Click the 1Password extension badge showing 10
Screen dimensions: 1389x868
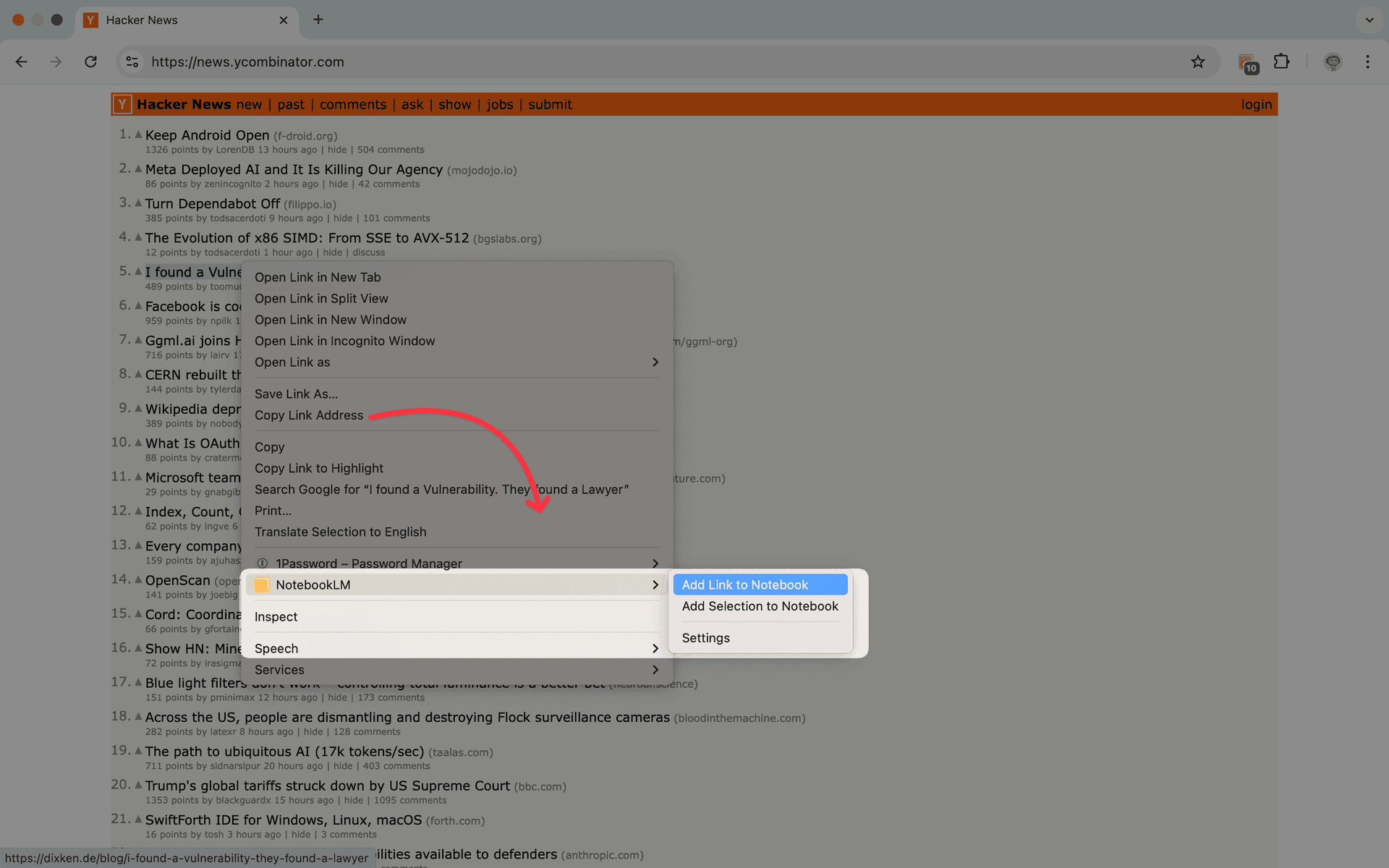click(x=1248, y=62)
